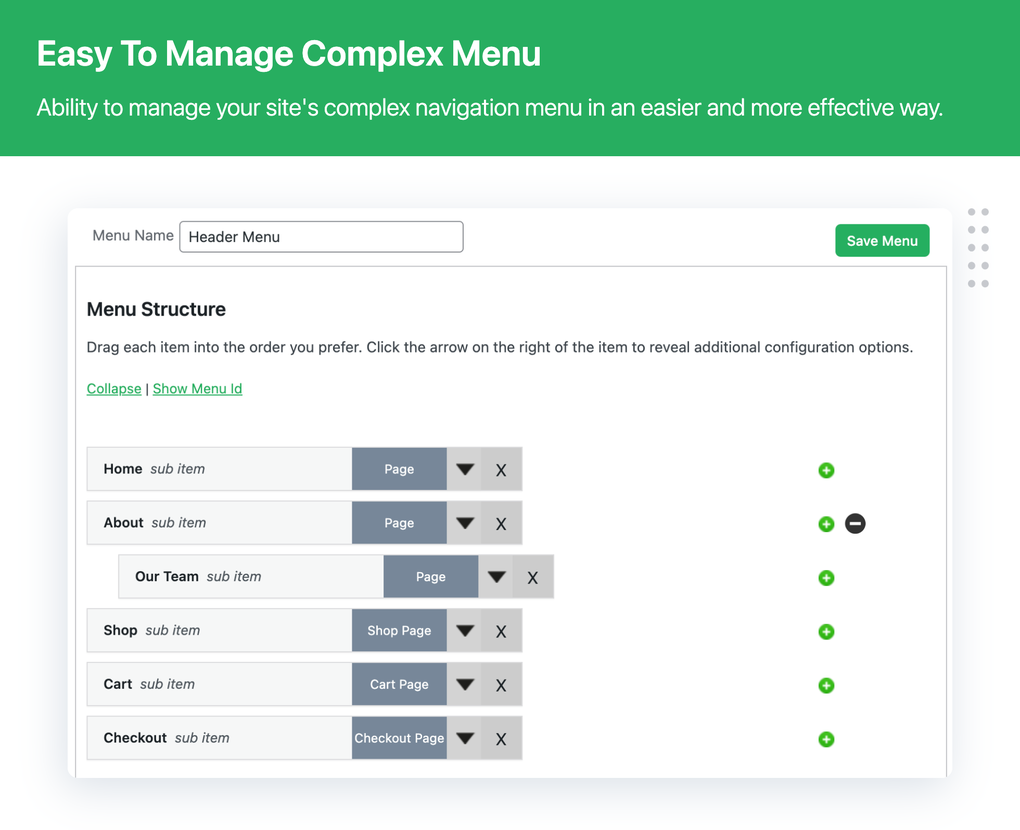Open the Collapse link

pyautogui.click(x=113, y=388)
